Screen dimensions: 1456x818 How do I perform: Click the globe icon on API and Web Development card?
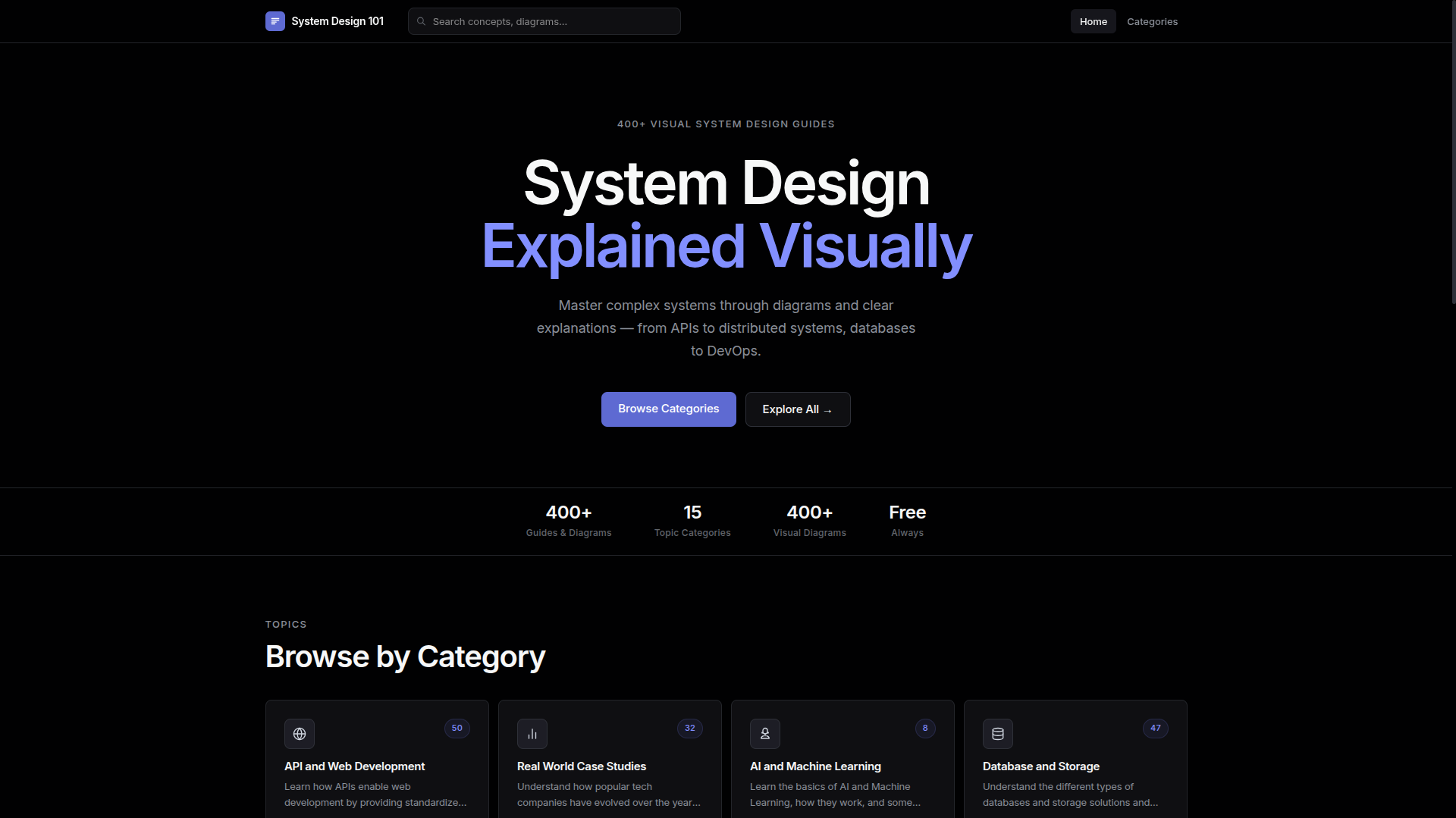coord(300,734)
